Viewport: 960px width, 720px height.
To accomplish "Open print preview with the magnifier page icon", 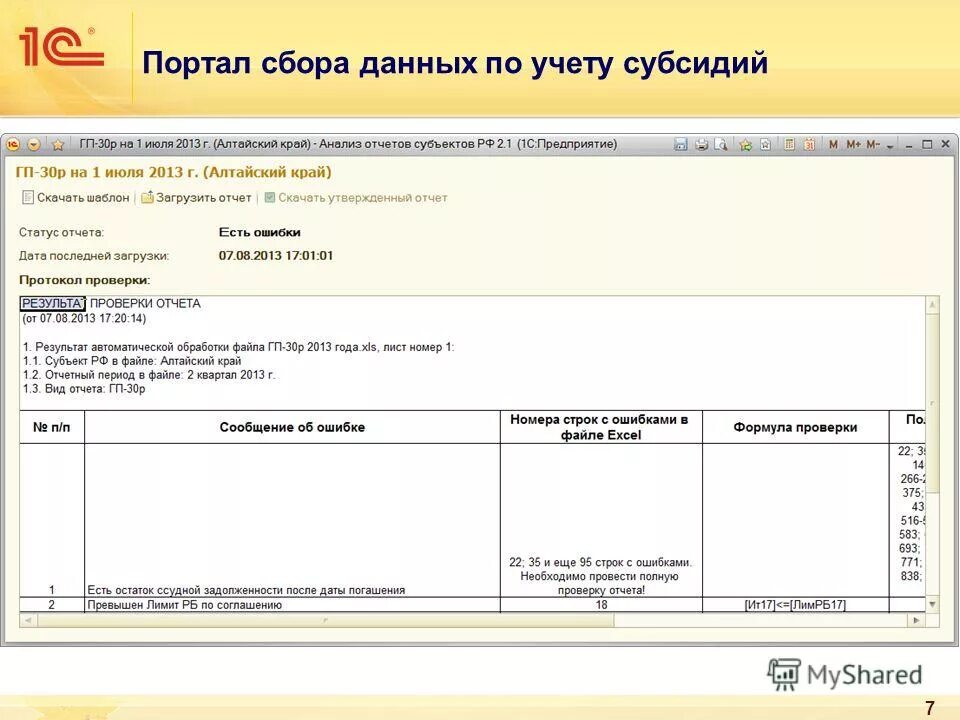I will [x=721, y=144].
